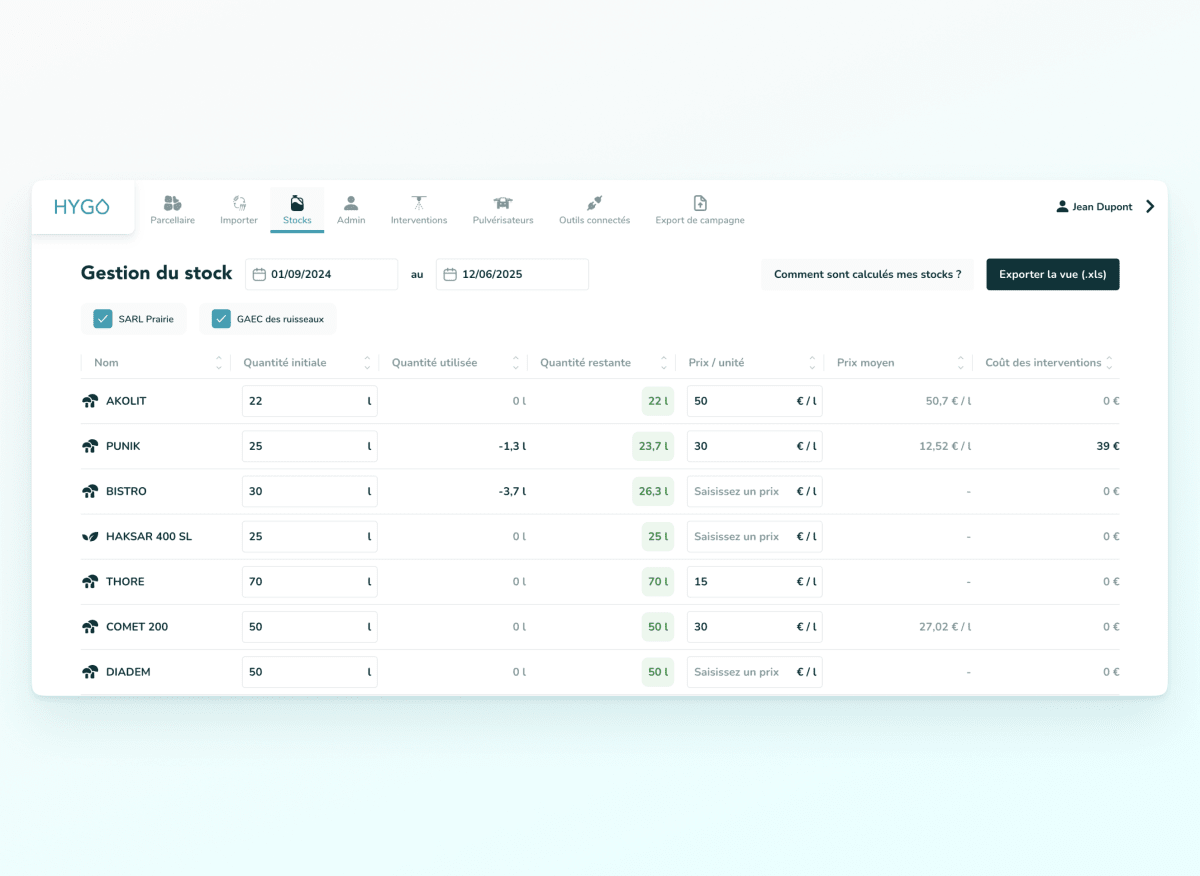Edit AKOLIT initial quantity field

click(310, 401)
